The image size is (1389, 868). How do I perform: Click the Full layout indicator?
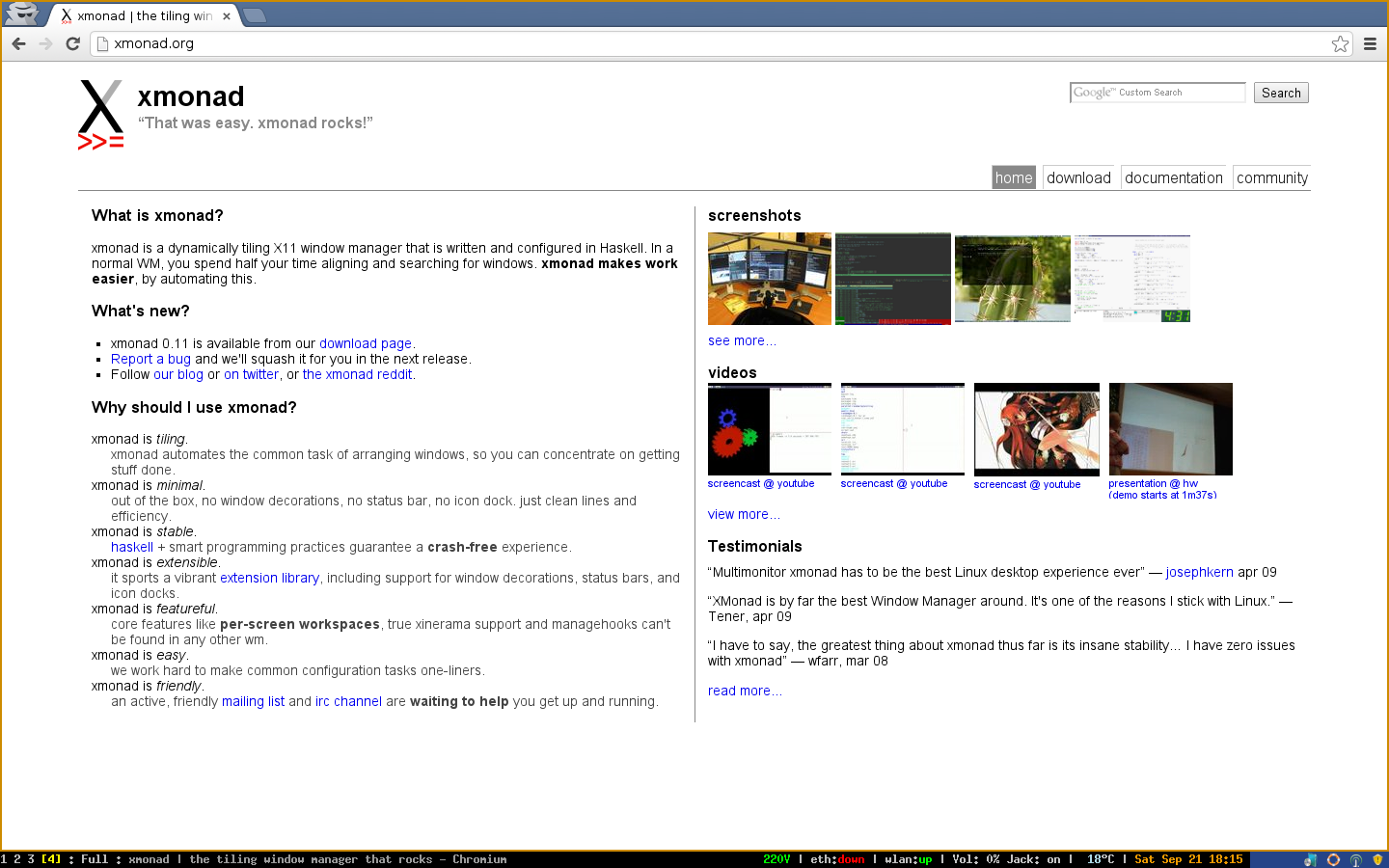(x=95, y=859)
